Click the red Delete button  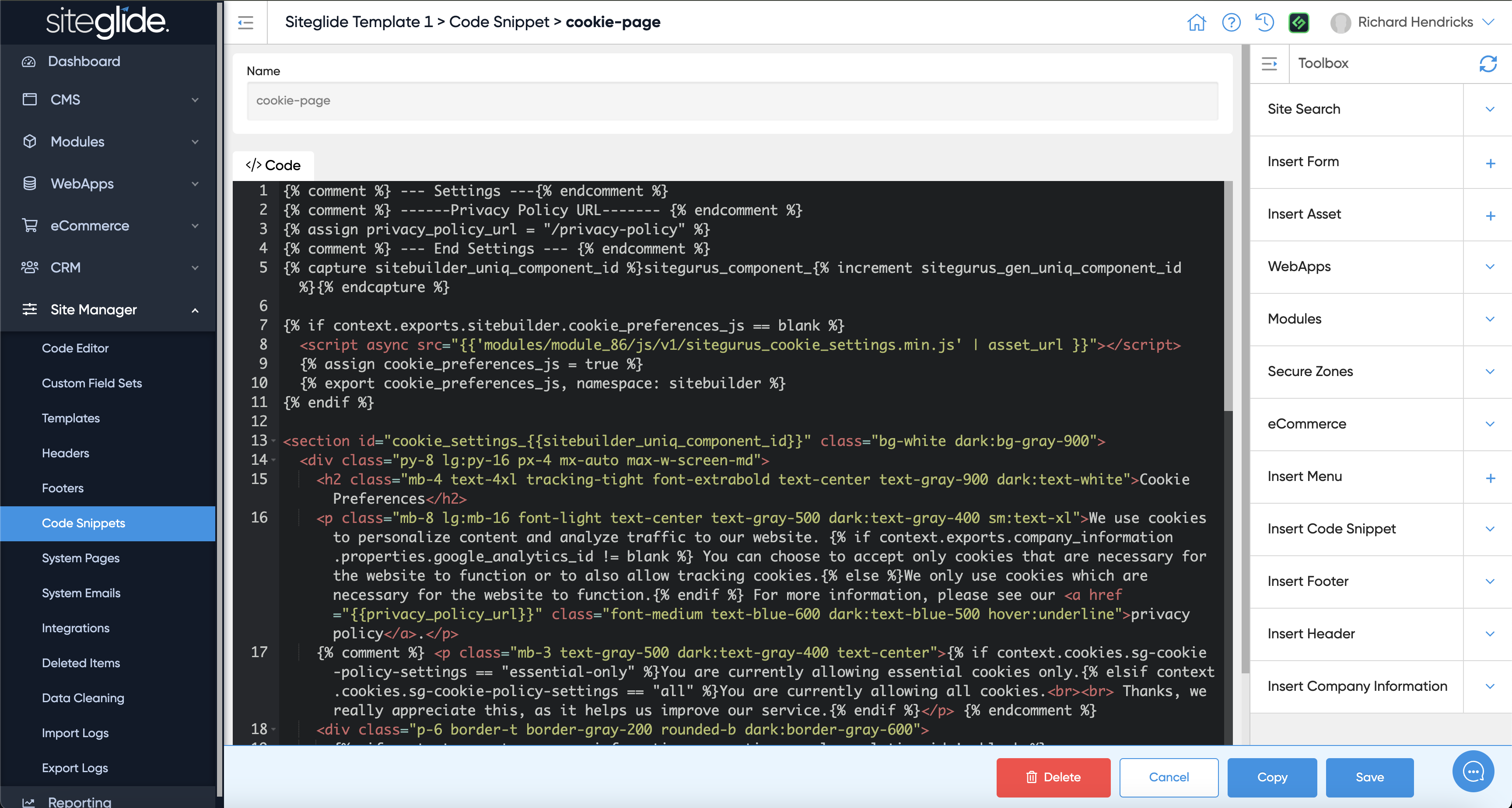1053,777
